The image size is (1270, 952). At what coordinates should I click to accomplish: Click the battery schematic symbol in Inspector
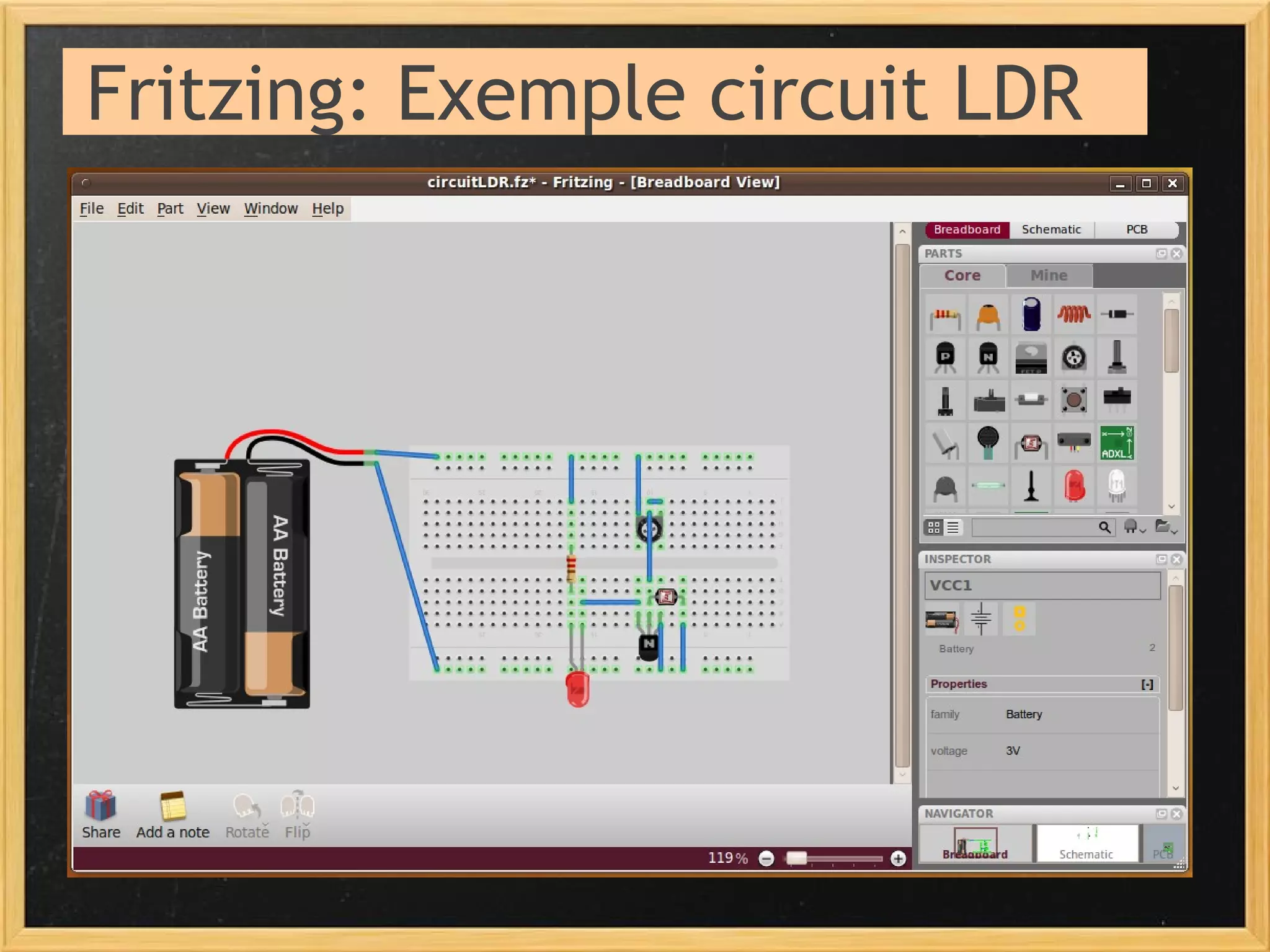(981, 619)
